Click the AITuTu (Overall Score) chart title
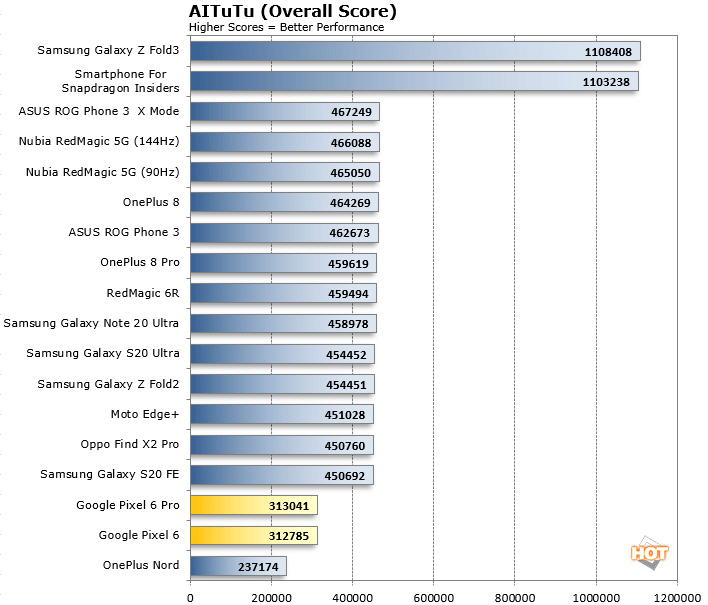Screen dimensions: 708x605 pyautogui.click(x=293, y=11)
